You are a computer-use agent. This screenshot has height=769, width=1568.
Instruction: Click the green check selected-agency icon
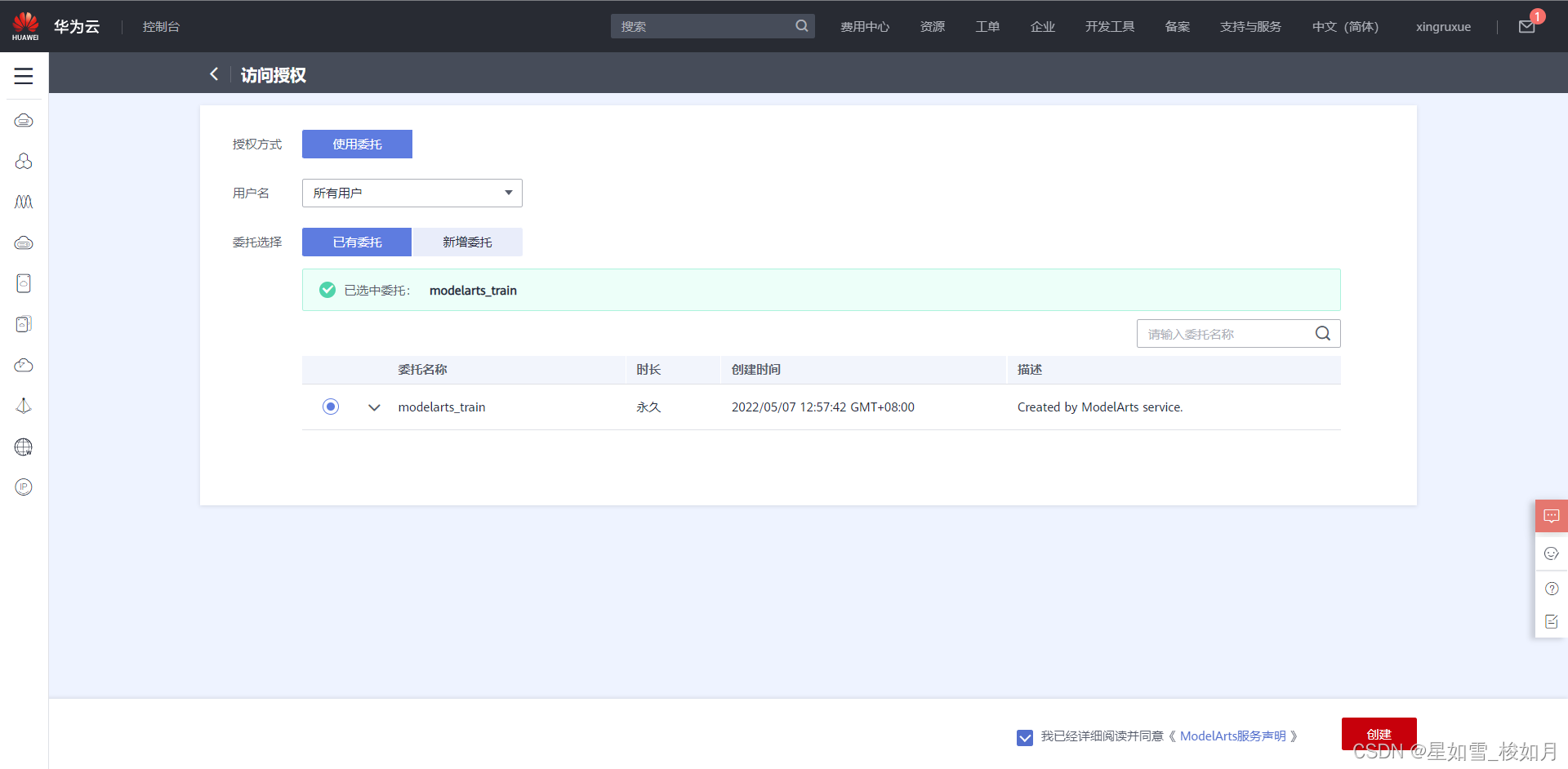pos(327,290)
